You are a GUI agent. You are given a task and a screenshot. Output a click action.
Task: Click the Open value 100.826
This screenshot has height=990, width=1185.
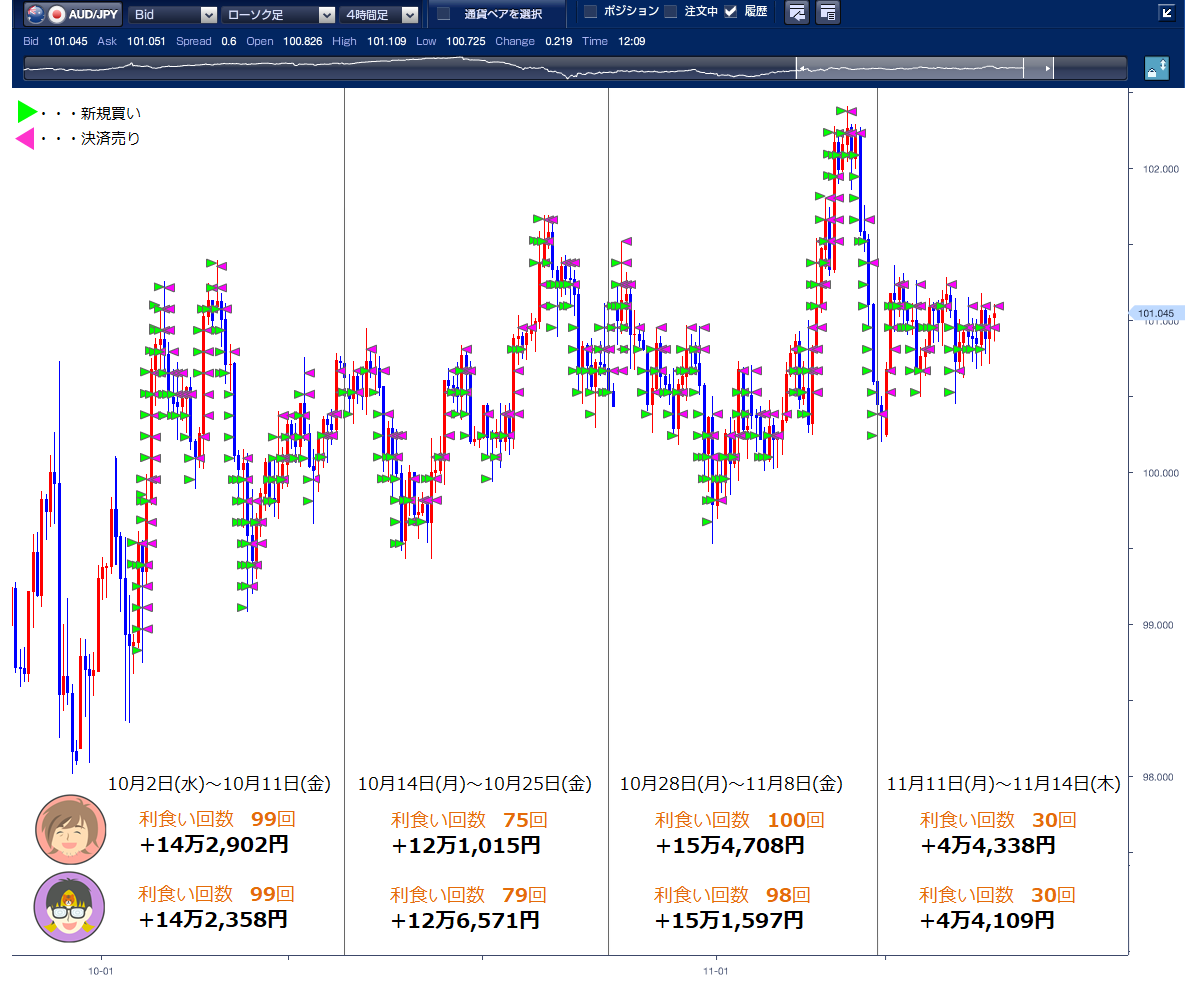tap(302, 42)
